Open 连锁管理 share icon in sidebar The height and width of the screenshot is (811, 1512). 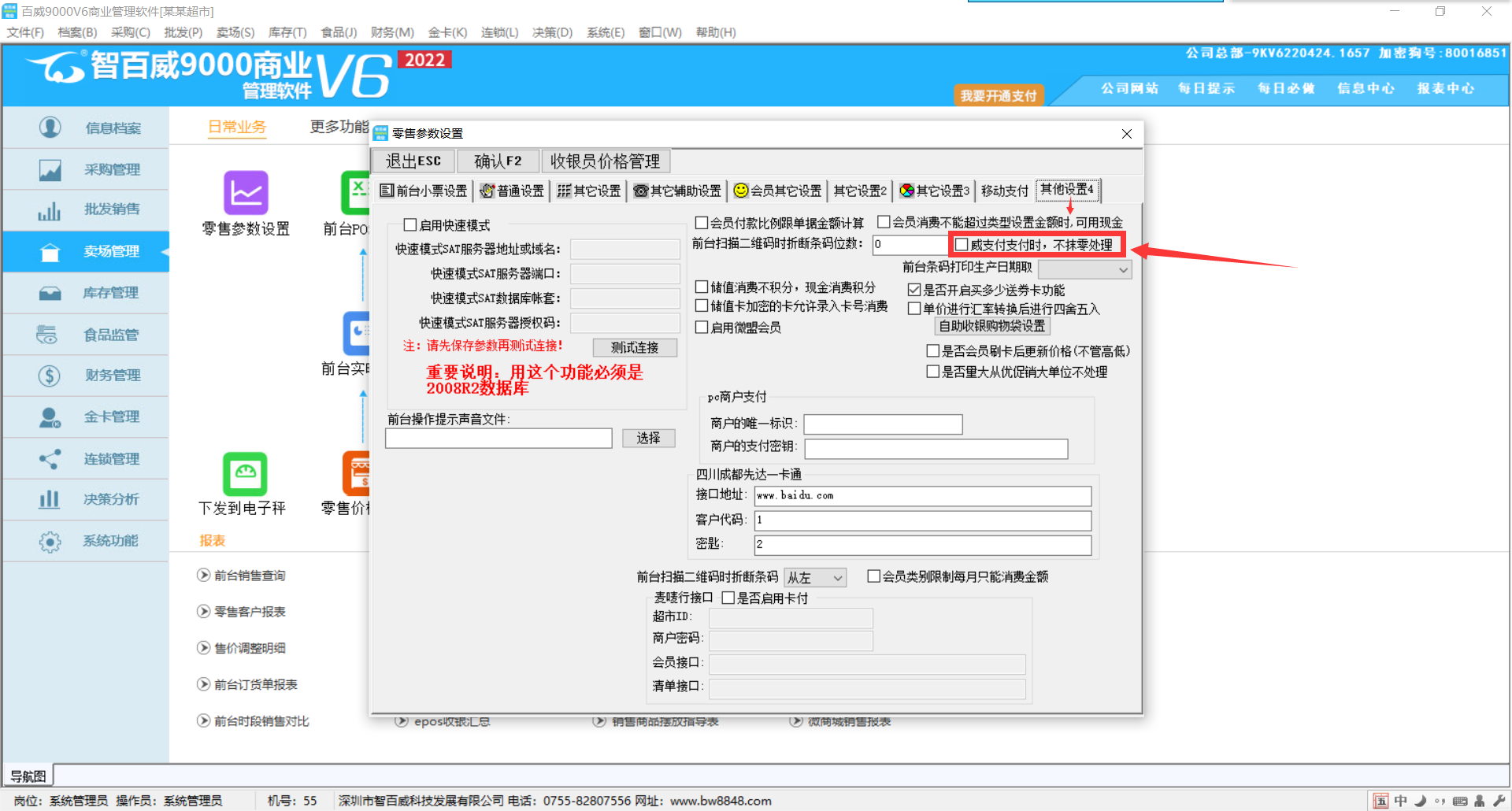click(x=50, y=458)
